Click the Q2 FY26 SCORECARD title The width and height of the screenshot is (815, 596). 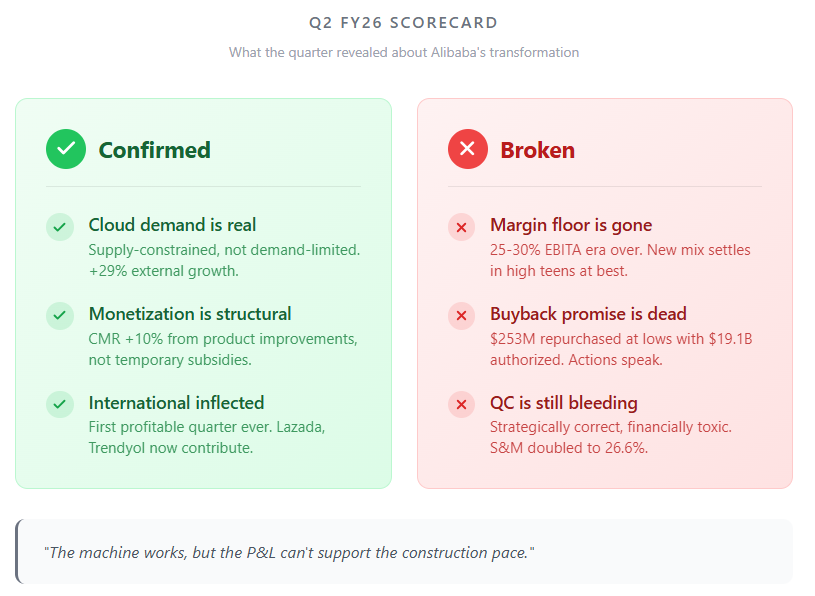(x=404, y=23)
